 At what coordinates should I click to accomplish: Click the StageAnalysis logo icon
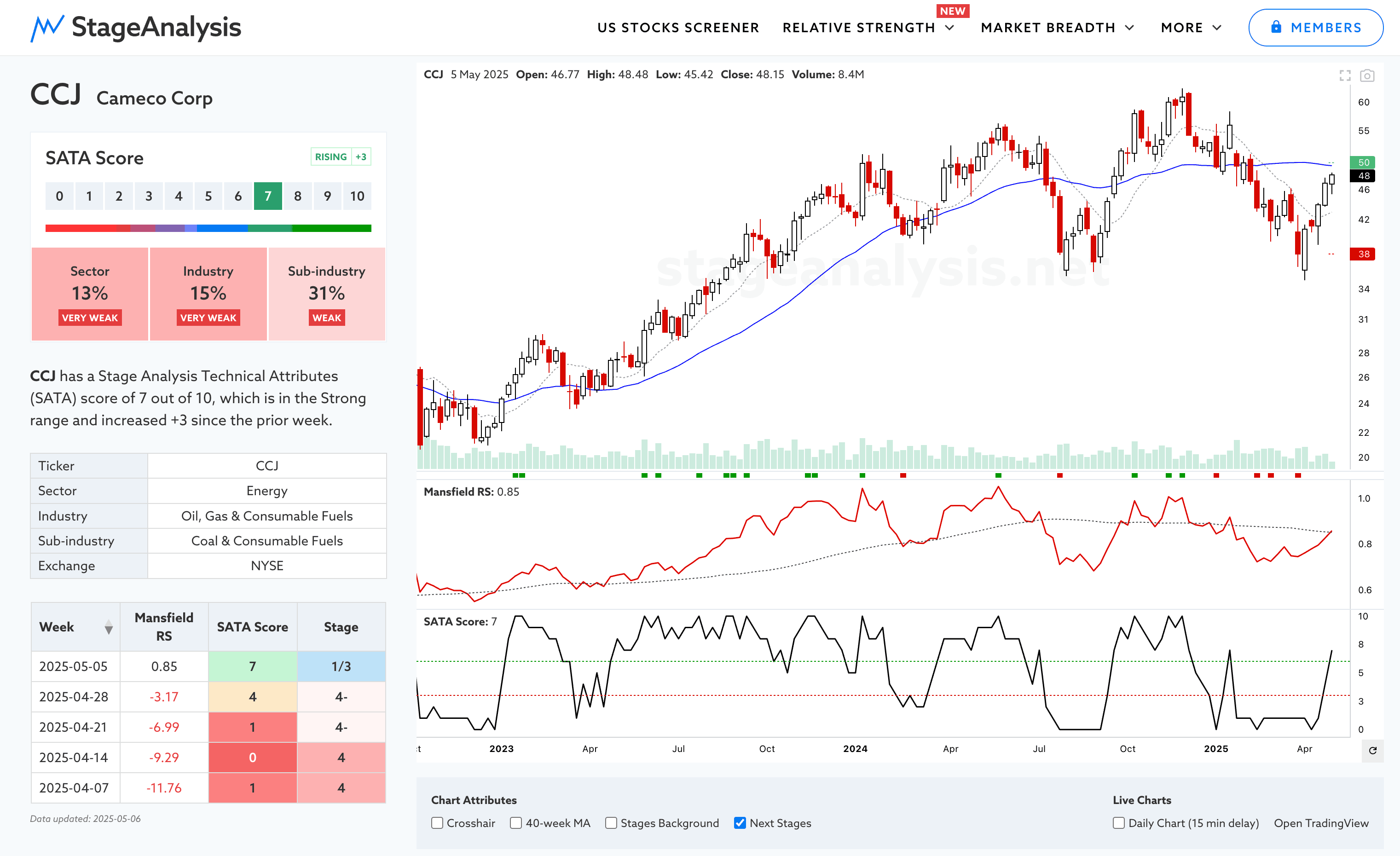point(47,29)
